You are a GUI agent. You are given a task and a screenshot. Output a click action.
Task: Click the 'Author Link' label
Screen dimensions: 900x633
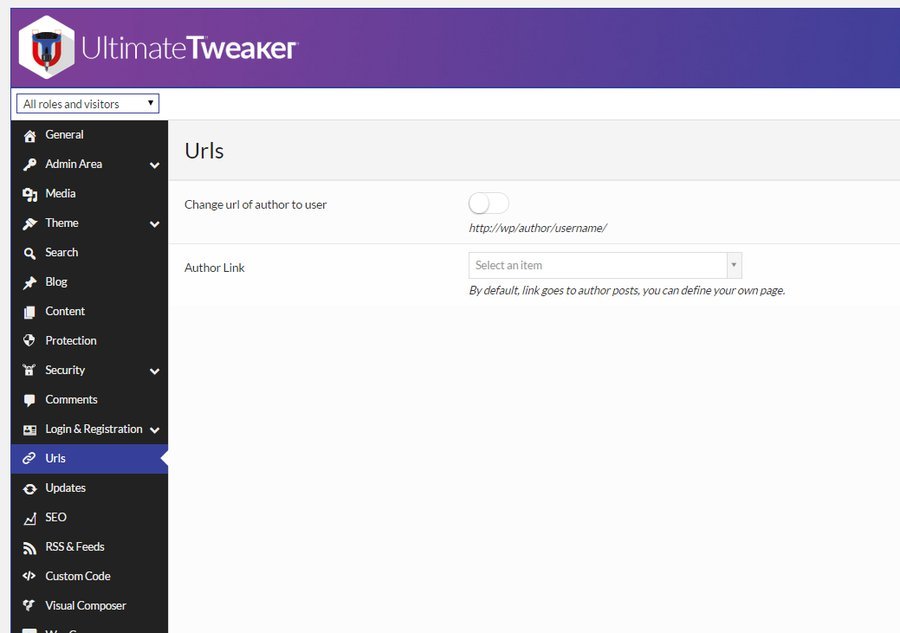(215, 268)
